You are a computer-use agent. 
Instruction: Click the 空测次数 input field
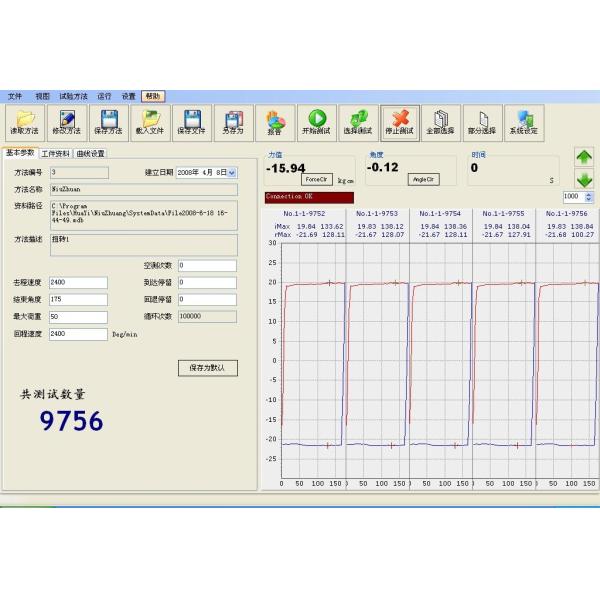point(207,266)
